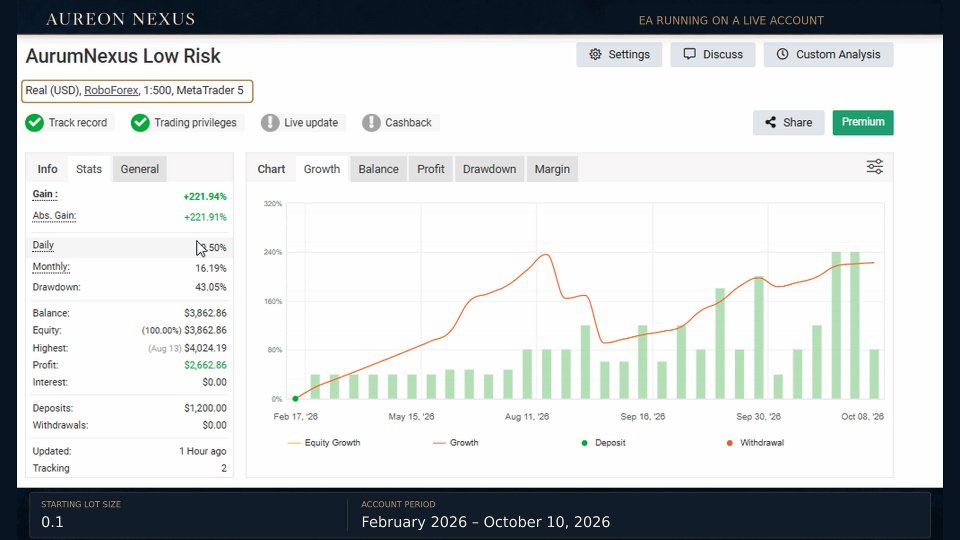Click the green Premium button
Screen dimensions: 960x540
click(x=863, y=122)
